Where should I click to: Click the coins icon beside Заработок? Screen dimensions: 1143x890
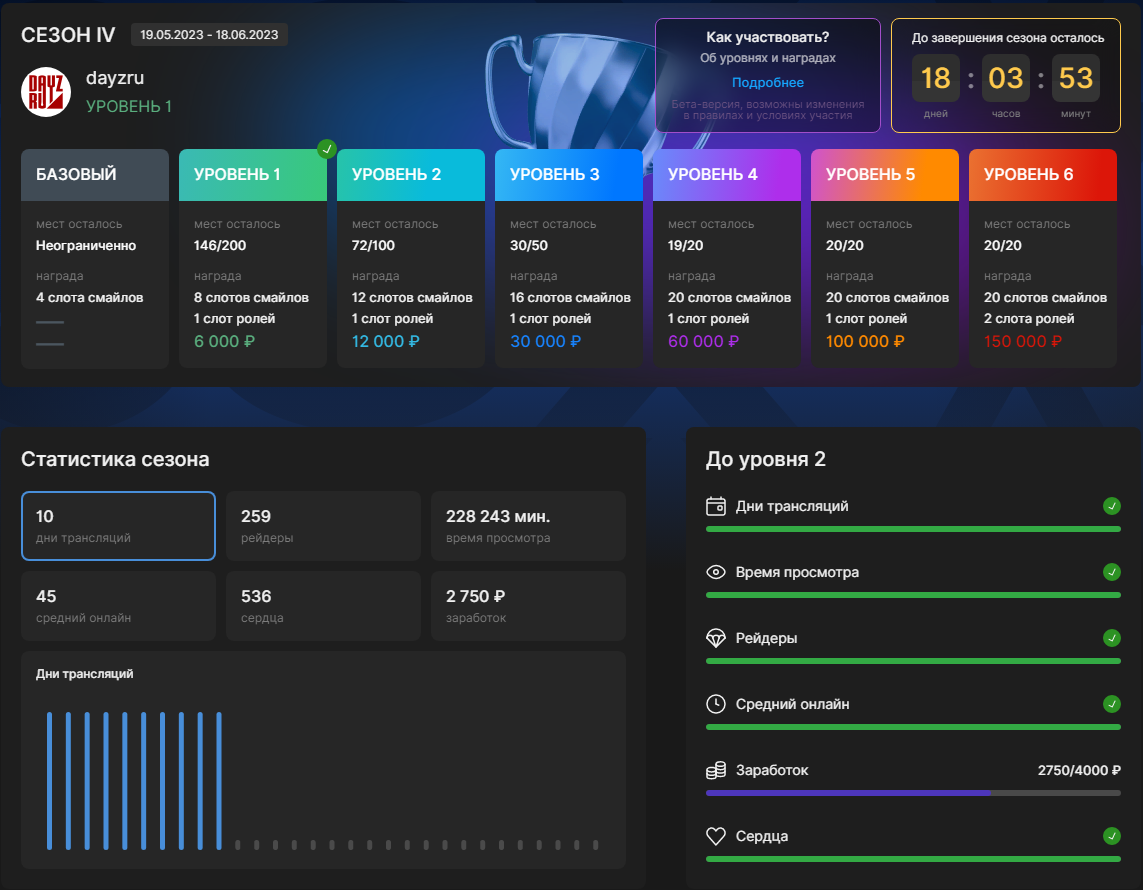coord(715,770)
